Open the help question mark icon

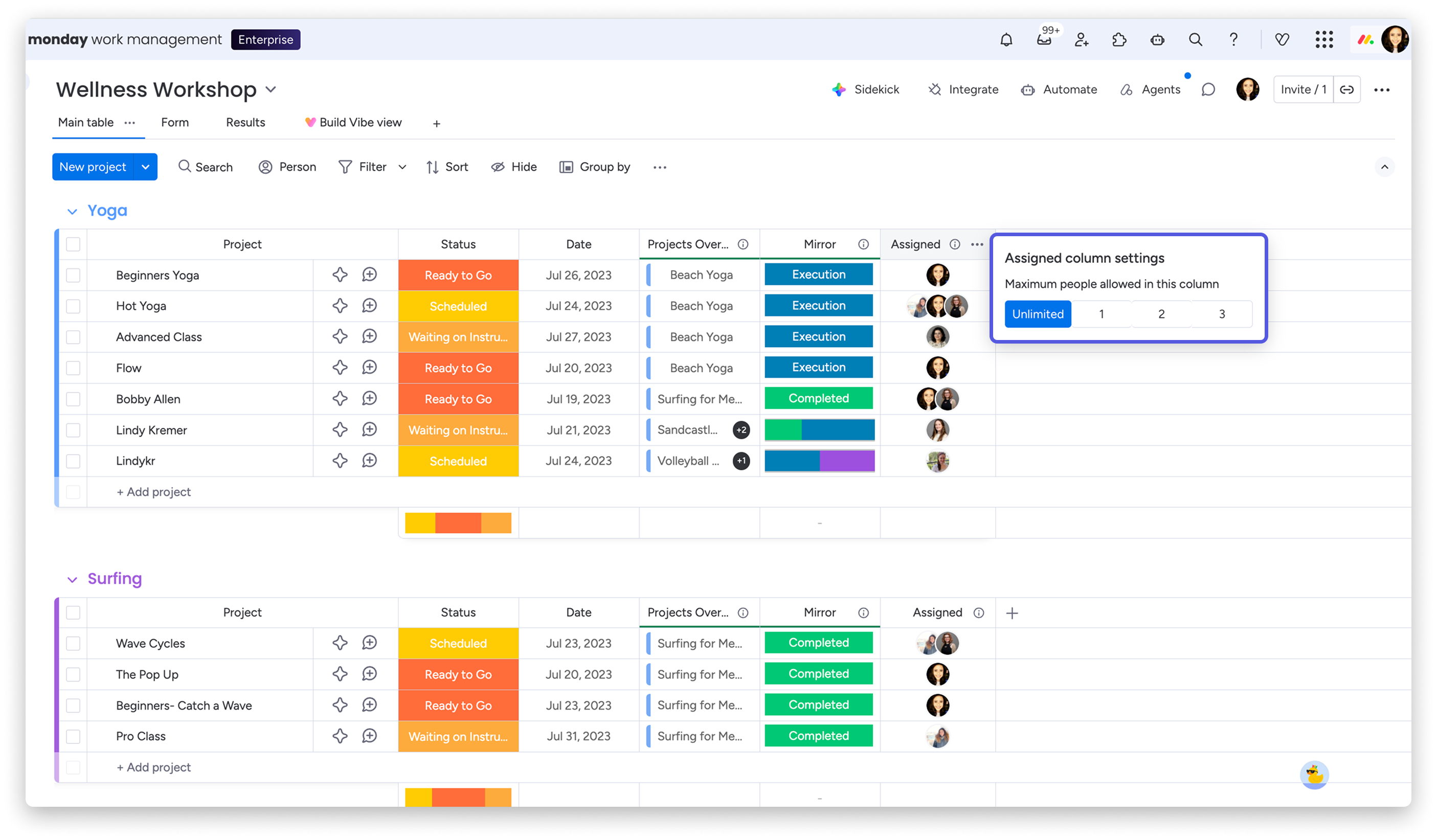tap(1233, 39)
